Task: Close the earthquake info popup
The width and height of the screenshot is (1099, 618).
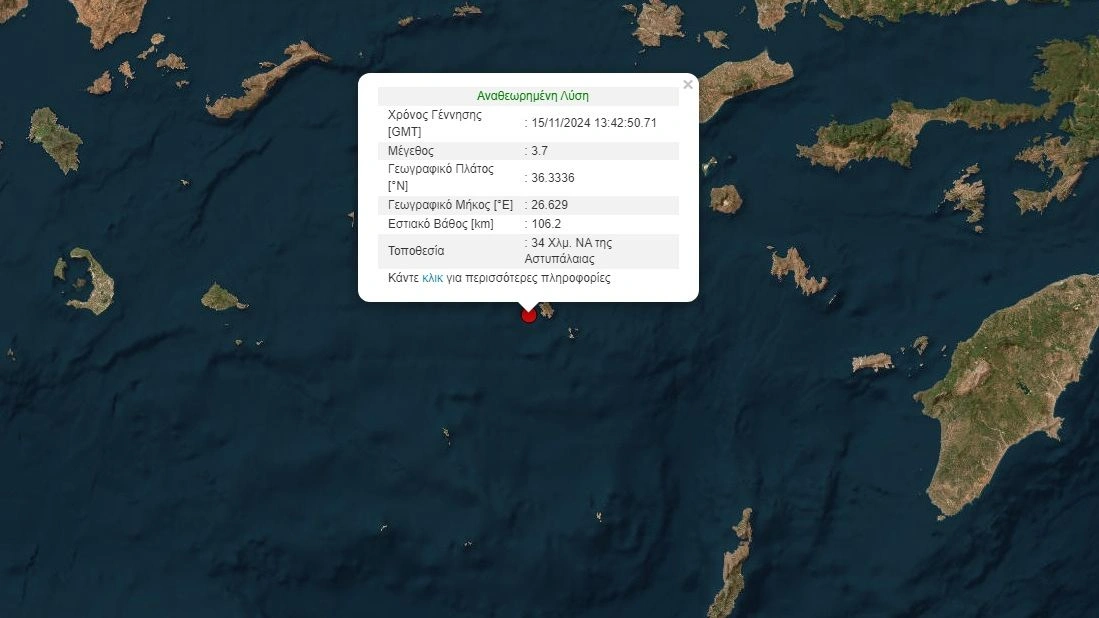Action: pyautogui.click(x=688, y=85)
